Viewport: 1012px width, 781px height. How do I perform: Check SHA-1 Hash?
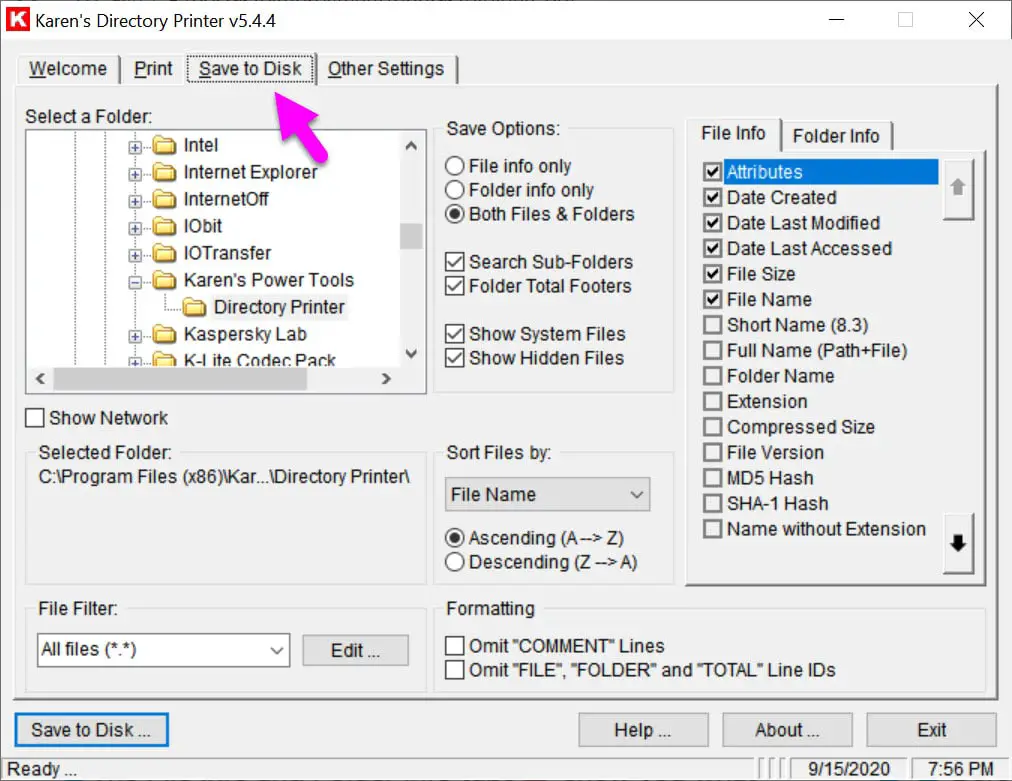click(713, 503)
